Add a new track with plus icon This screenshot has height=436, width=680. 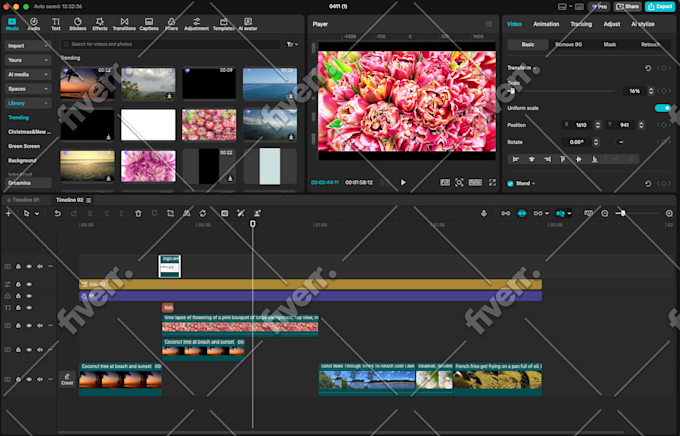pyautogui.click(x=8, y=213)
